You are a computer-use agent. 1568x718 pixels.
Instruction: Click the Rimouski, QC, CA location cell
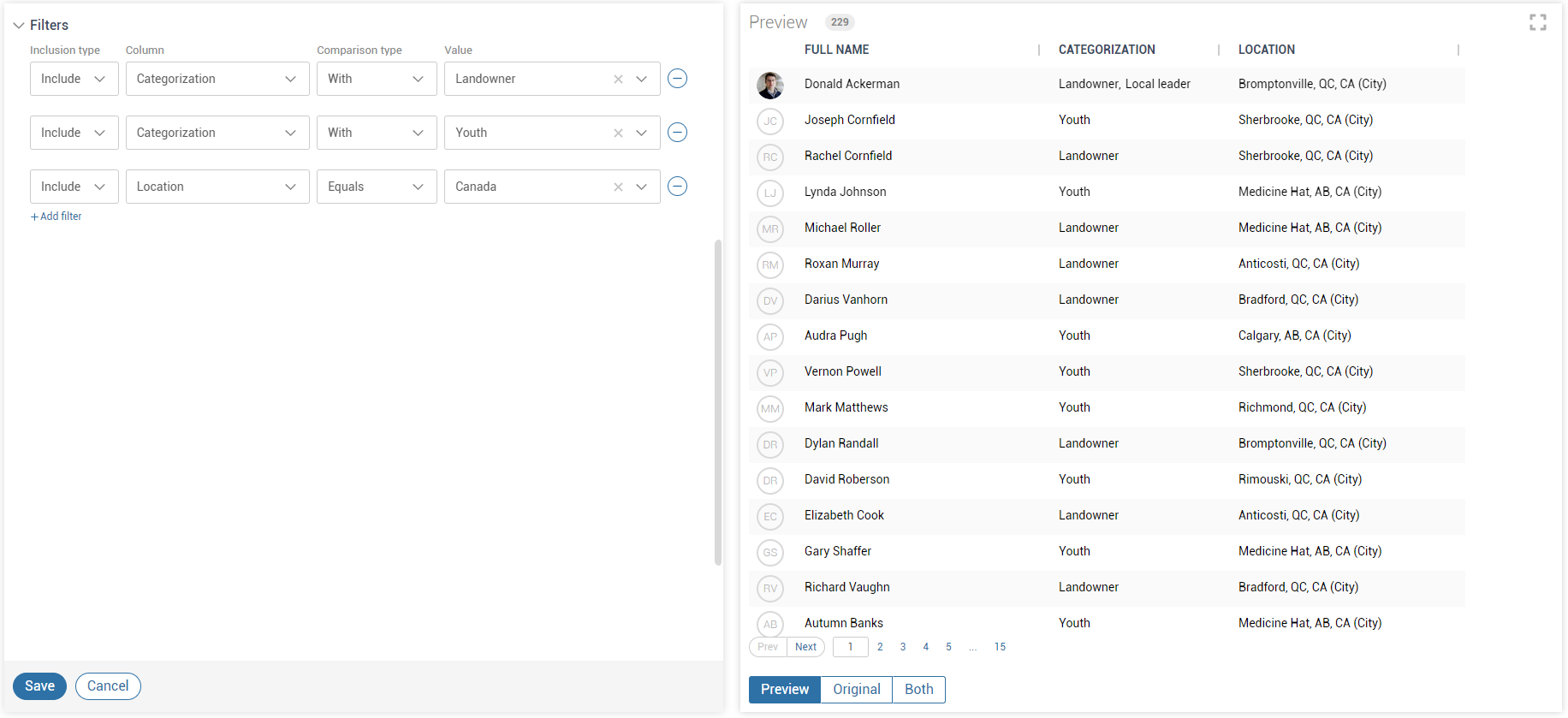pos(1300,479)
